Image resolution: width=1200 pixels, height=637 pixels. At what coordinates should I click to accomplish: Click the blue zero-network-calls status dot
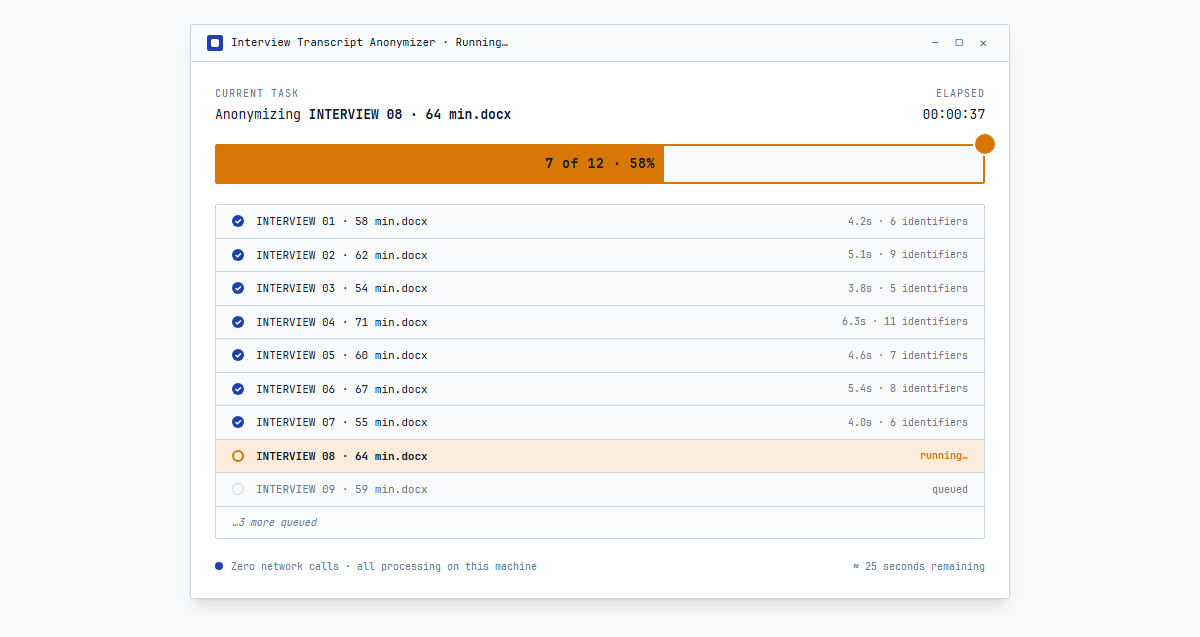tap(218, 566)
